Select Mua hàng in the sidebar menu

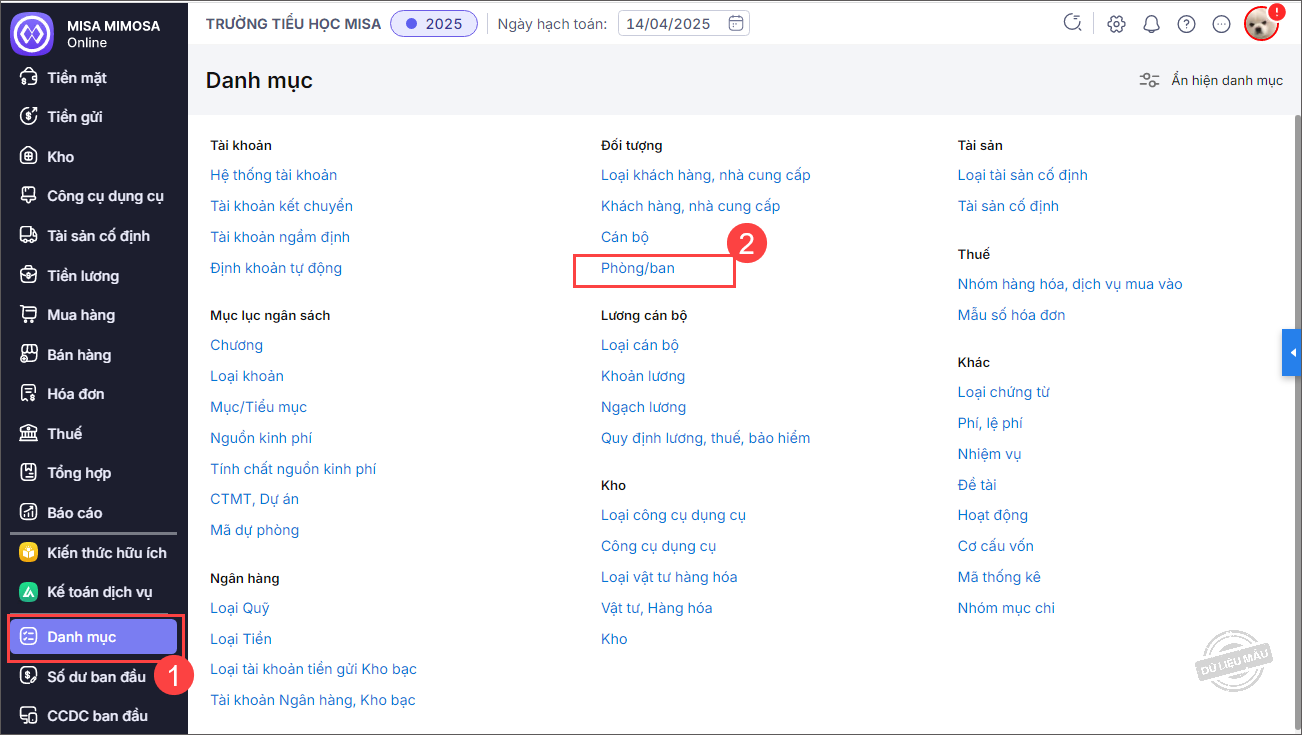click(81, 315)
